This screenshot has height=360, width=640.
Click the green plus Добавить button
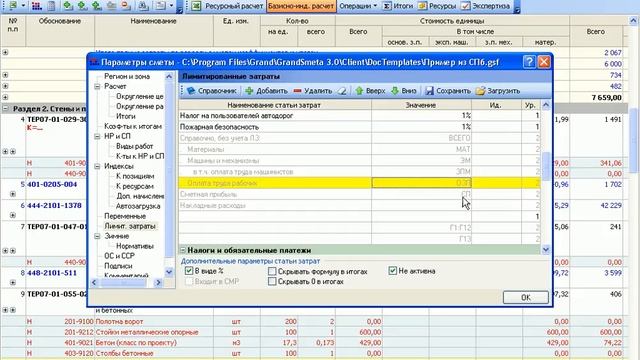point(267,91)
